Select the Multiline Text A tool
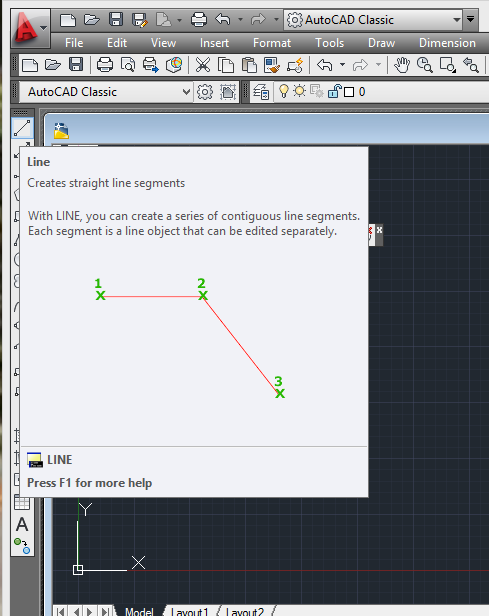The height and width of the screenshot is (616, 489). tap(22, 524)
